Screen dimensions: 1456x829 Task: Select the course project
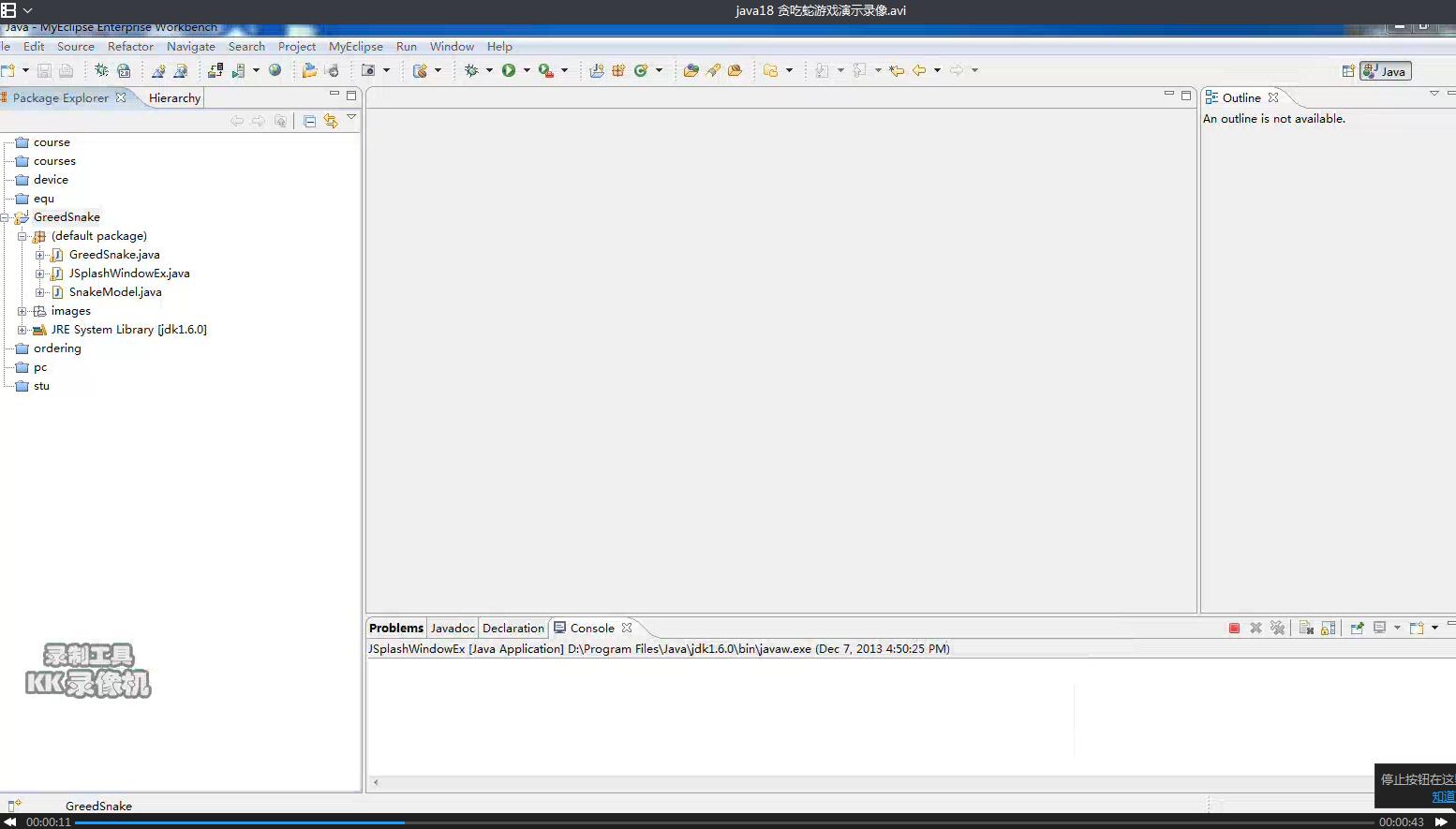pos(52,142)
